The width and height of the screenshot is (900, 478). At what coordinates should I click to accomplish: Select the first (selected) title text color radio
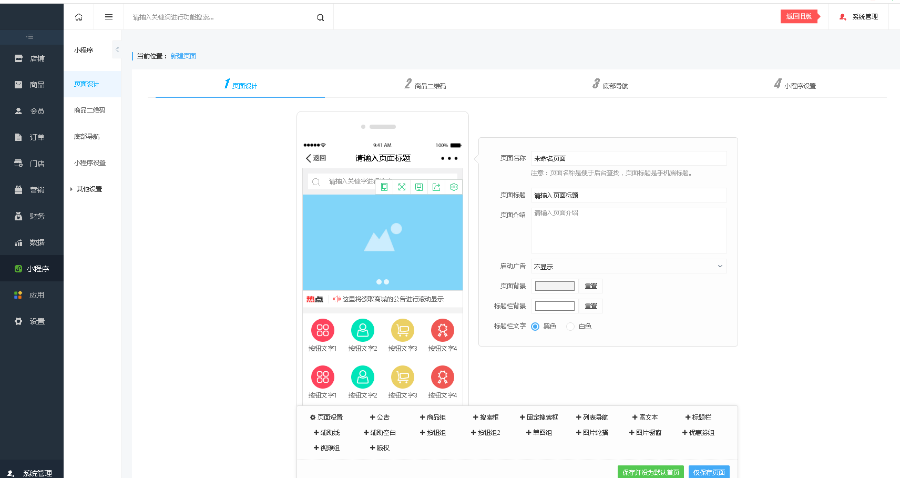pyautogui.click(x=535, y=327)
